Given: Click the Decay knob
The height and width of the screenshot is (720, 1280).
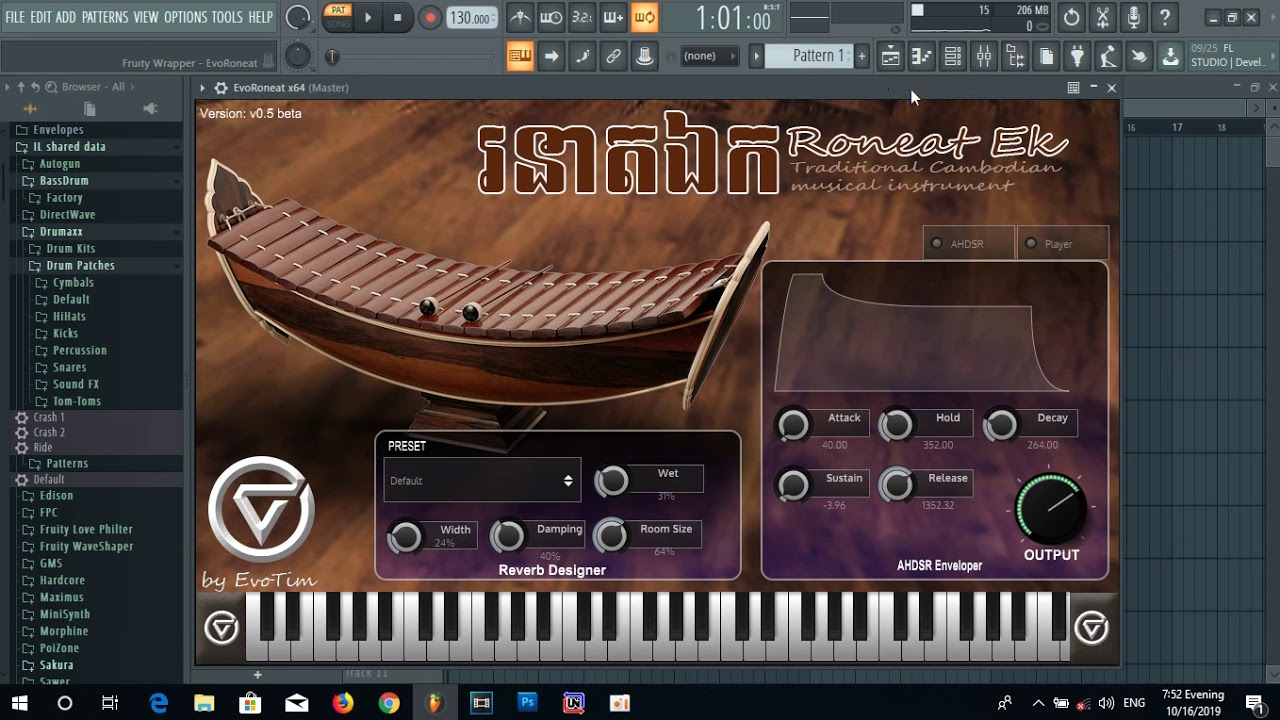Looking at the screenshot, I should pyautogui.click(x=1001, y=425).
